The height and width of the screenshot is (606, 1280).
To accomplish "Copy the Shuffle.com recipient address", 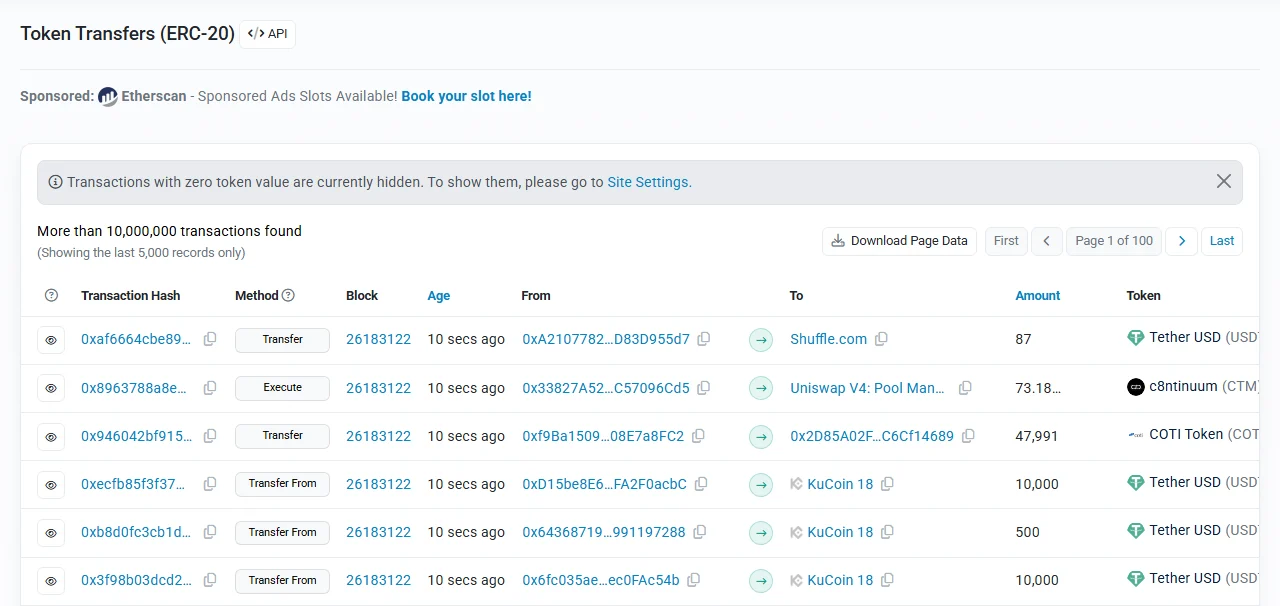I will point(881,339).
